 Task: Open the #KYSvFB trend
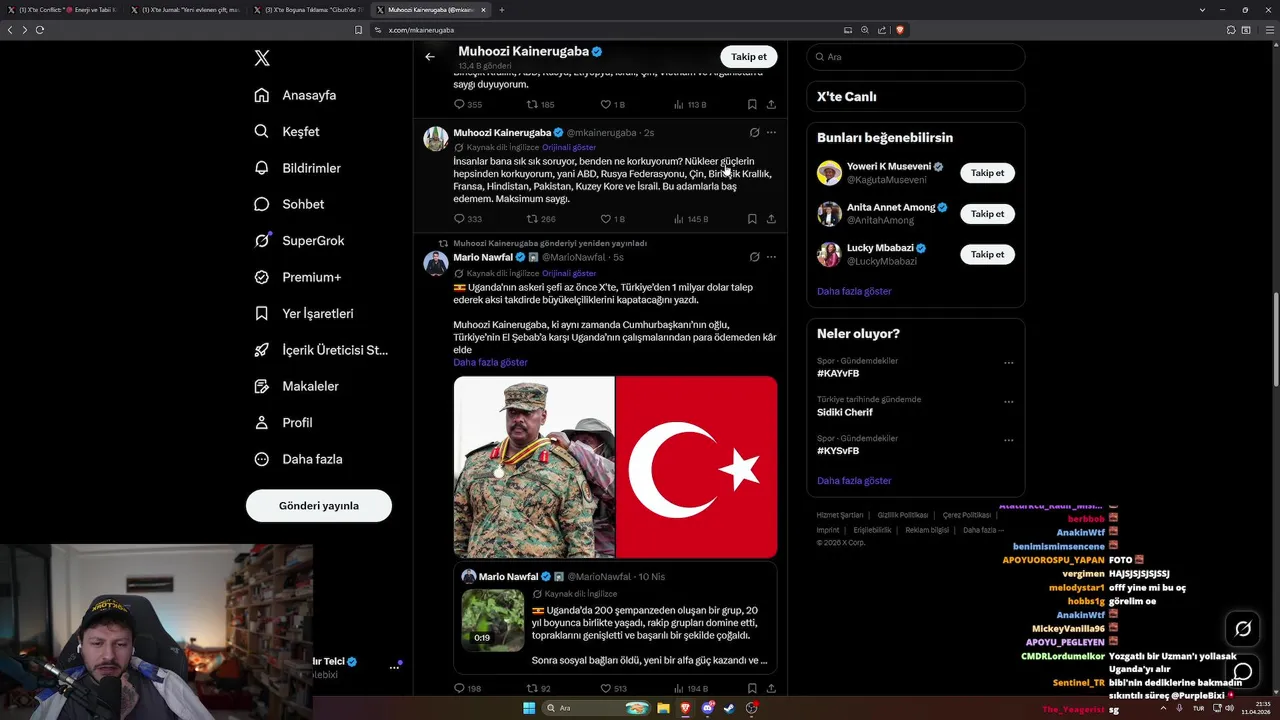point(838,451)
